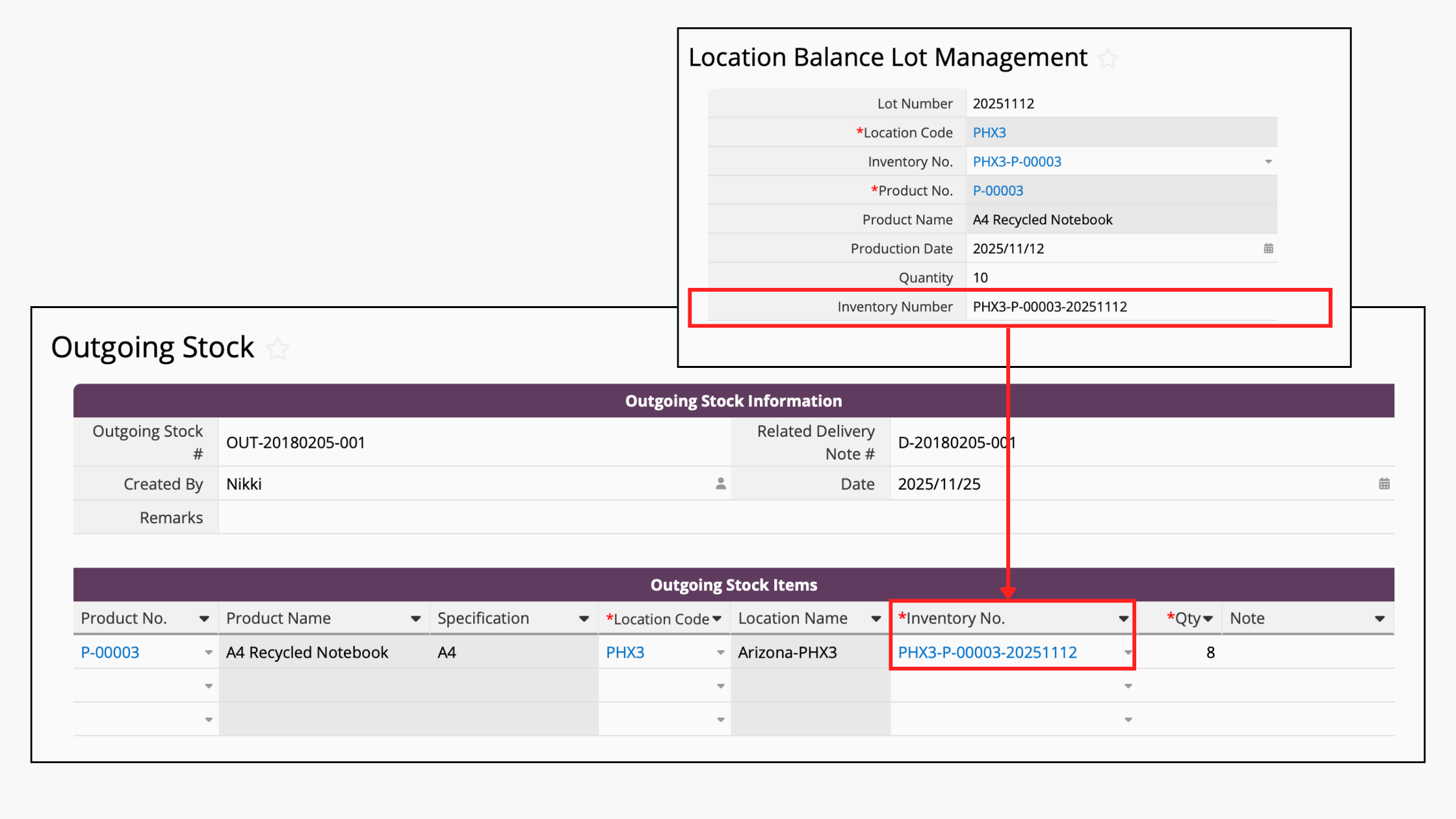This screenshot has height=819, width=1456.
Task: Open the Location Code column header arrow
Action: (717, 619)
